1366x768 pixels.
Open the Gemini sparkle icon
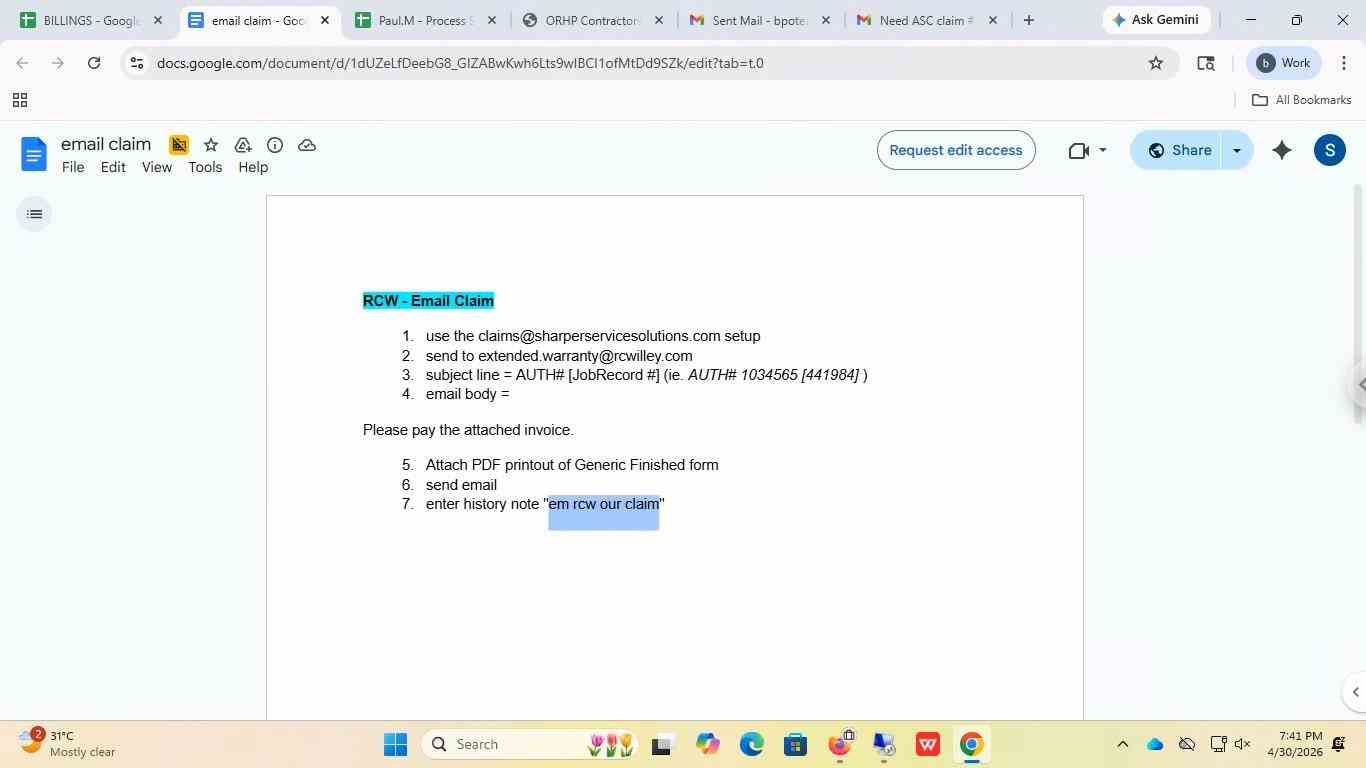[1282, 150]
